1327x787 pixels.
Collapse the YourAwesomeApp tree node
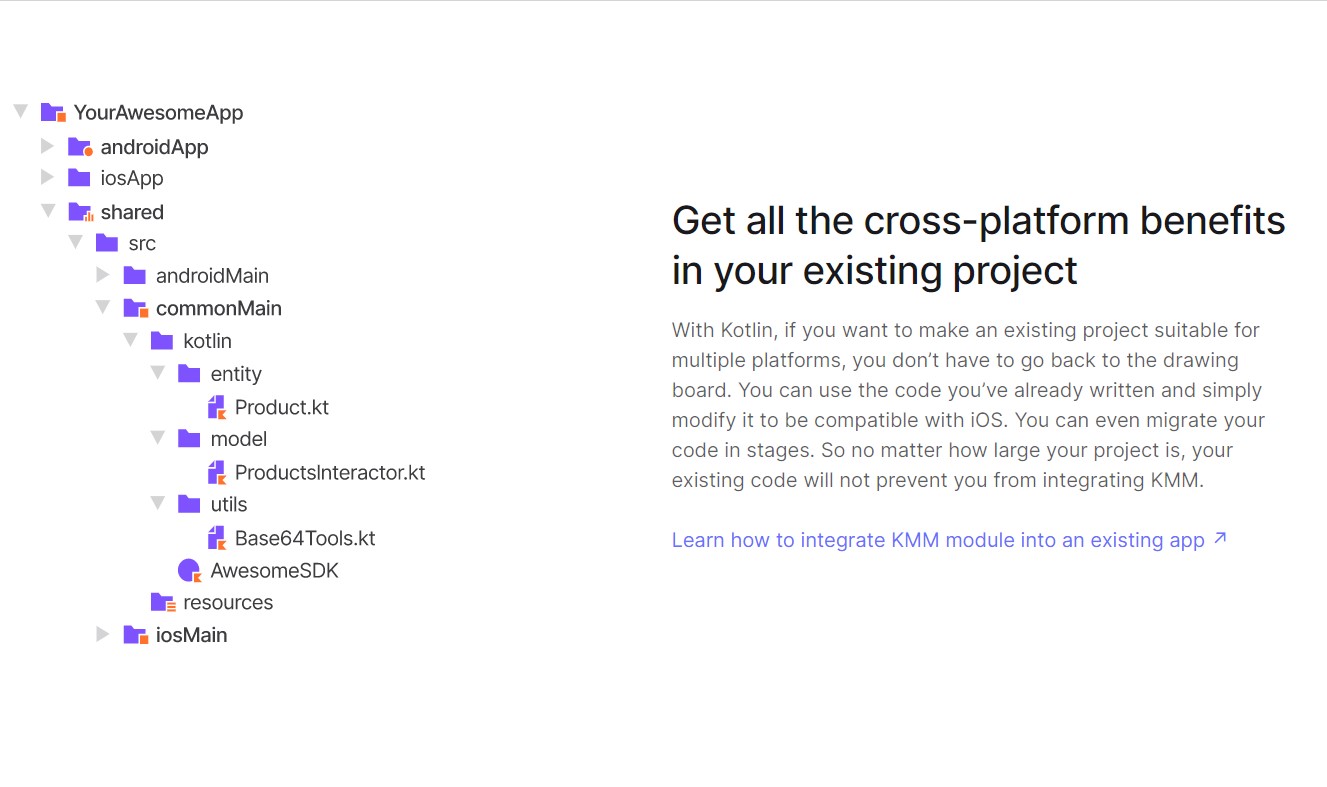click(x=20, y=111)
